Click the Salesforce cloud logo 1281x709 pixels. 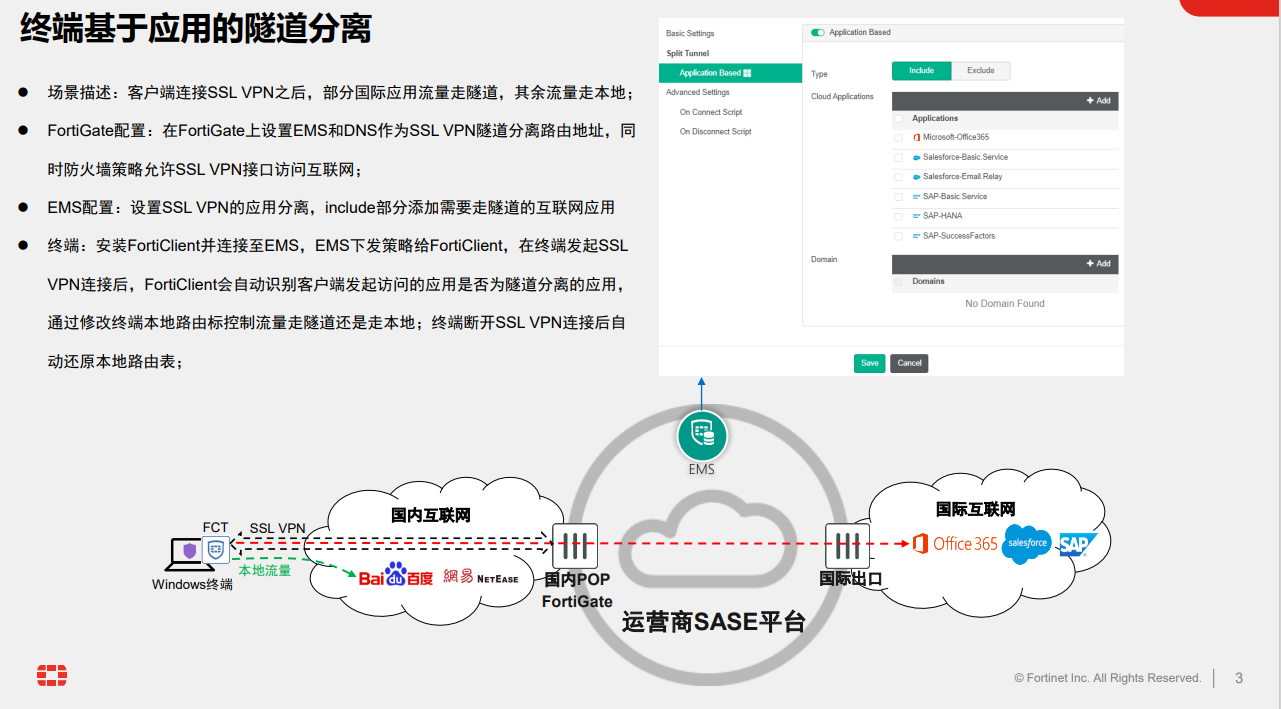(1027, 543)
